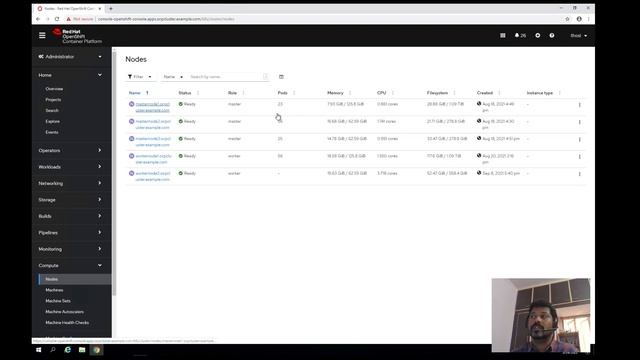640x360 pixels.
Task: Open the help question mark icon
Action: point(552,36)
